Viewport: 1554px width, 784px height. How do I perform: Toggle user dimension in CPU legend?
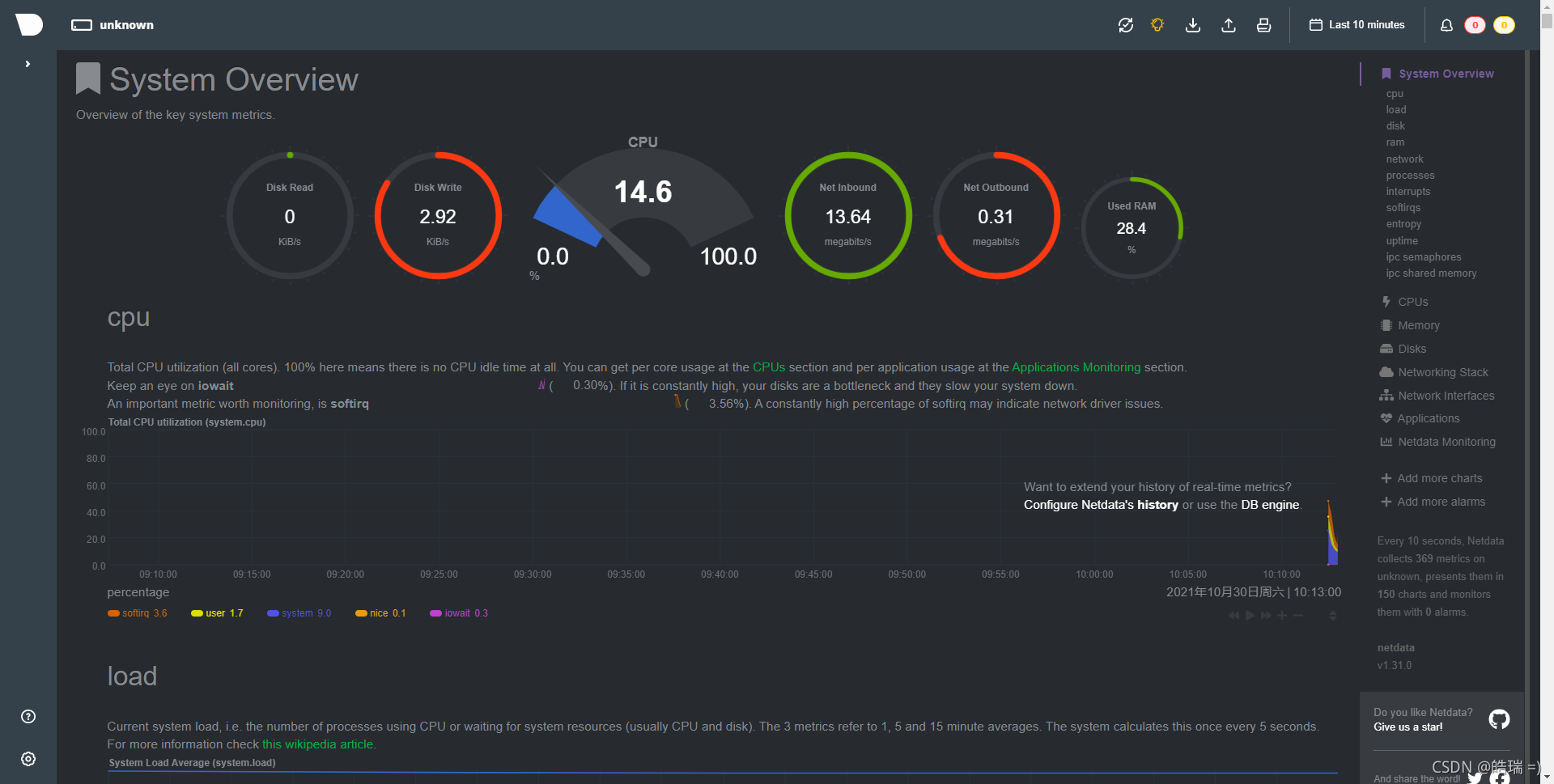tap(217, 613)
